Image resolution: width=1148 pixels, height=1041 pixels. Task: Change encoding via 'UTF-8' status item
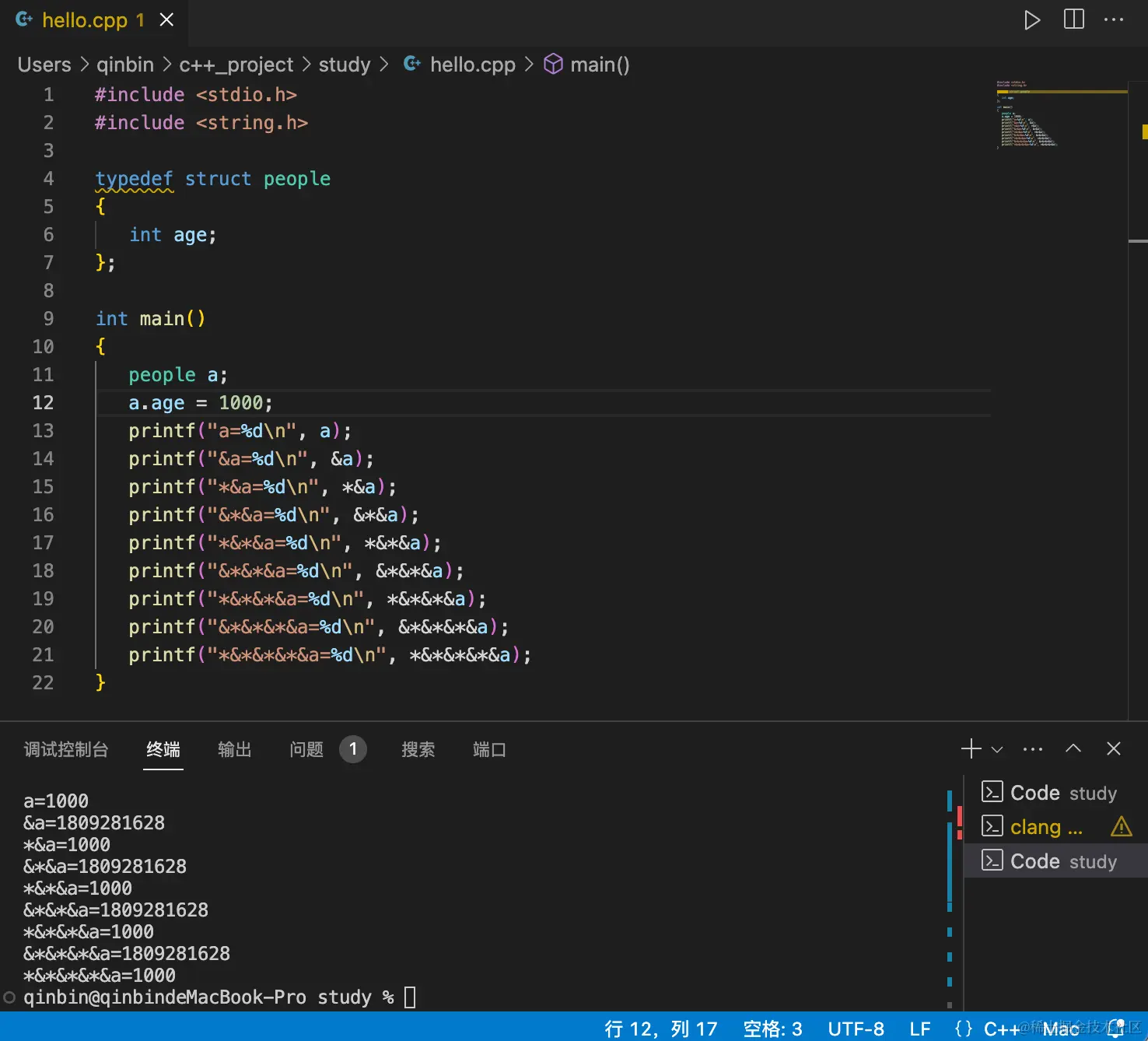pyautogui.click(x=856, y=1029)
